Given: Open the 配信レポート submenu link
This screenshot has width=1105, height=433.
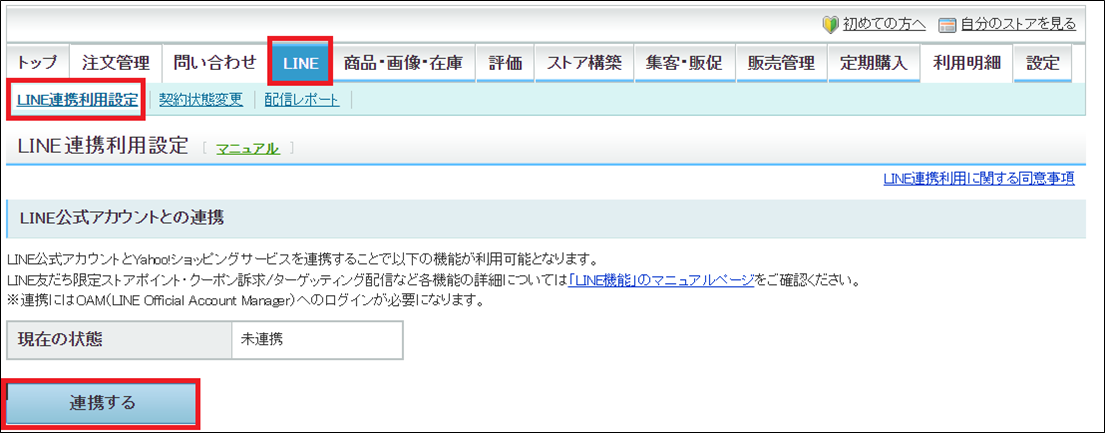Looking at the screenshot, I should pos(302,100).
